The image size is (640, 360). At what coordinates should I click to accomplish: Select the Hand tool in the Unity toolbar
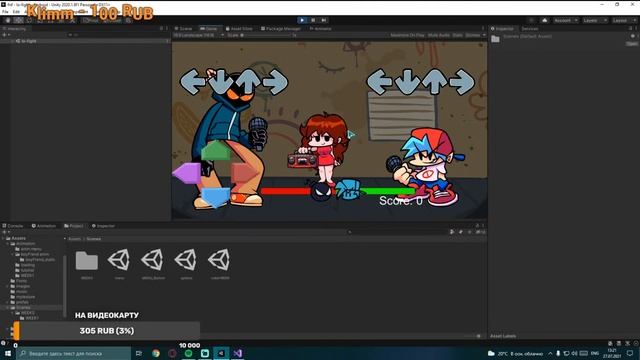click(x=8, y=20)
